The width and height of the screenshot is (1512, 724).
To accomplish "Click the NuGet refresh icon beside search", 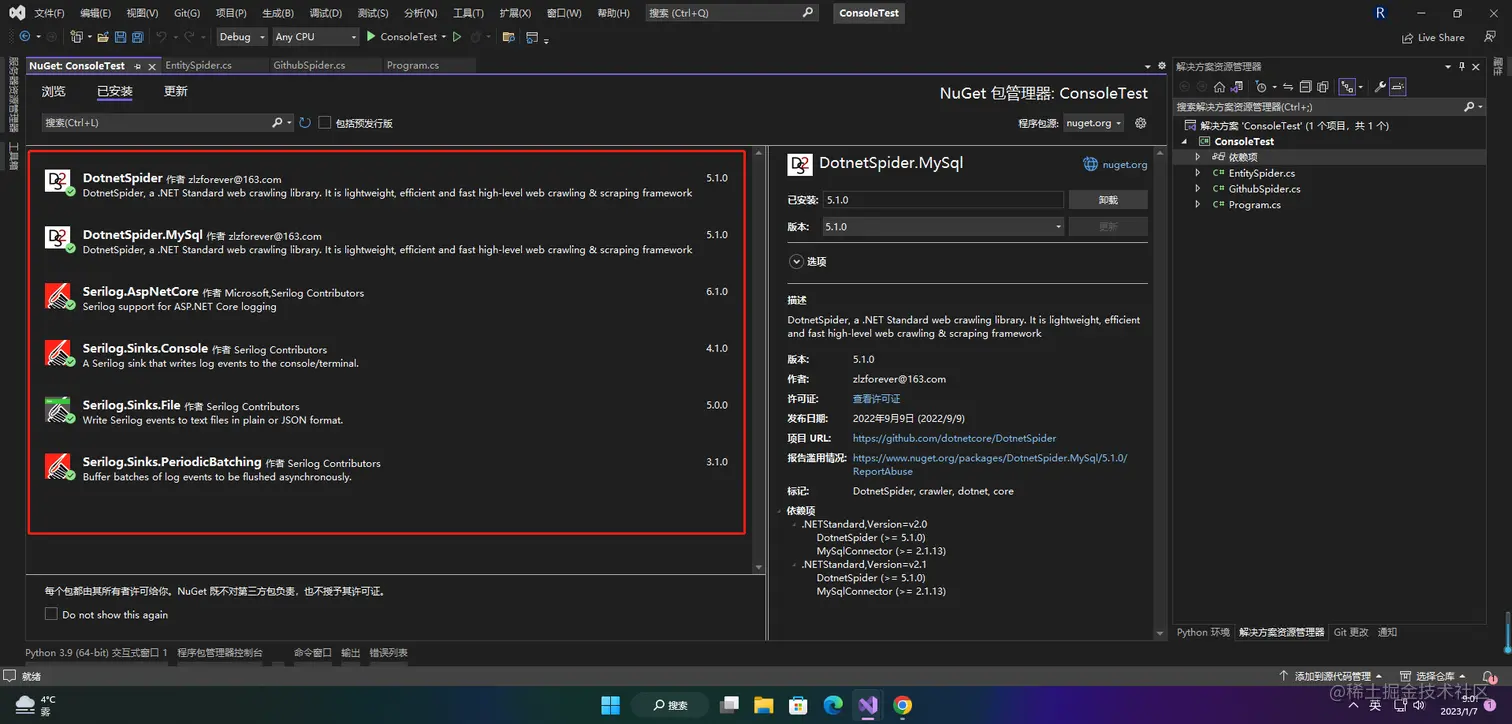I will 305,123.
